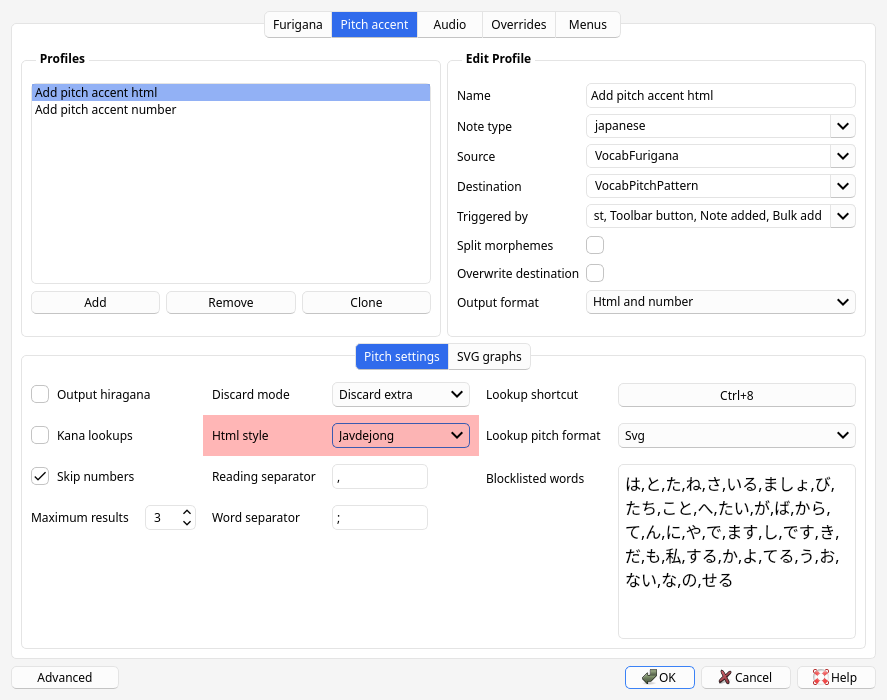887x700 pixels.
Task: Expand the Triggered by dropdown
Action: 841,216
